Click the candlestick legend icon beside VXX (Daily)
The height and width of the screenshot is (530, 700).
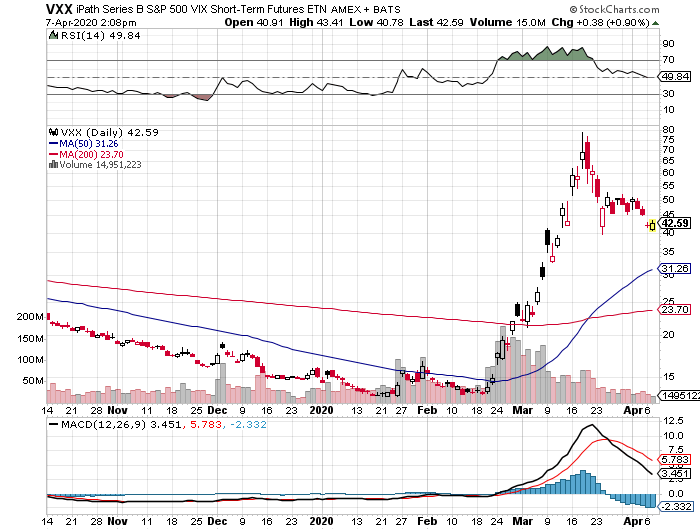[x=54, y=132]
